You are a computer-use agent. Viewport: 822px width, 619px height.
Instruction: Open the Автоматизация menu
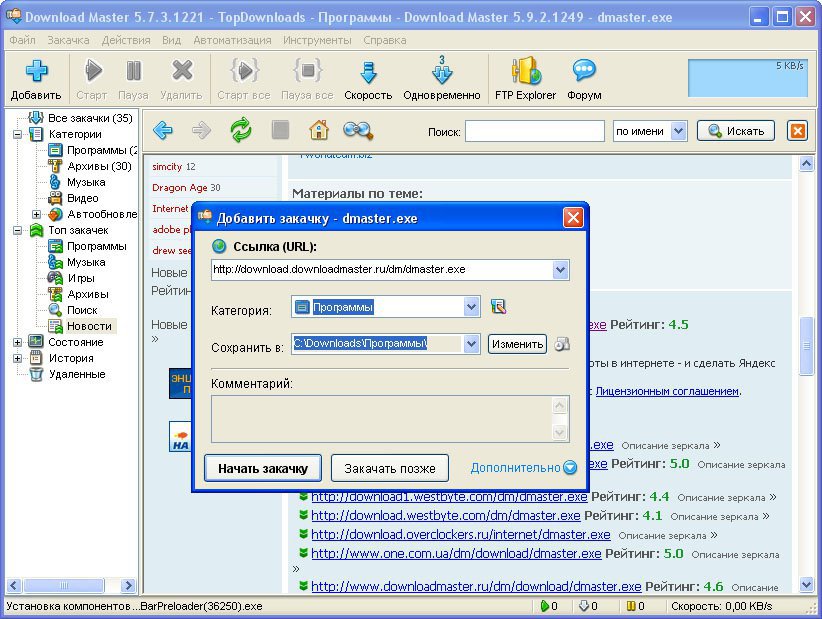coord(232,40)
